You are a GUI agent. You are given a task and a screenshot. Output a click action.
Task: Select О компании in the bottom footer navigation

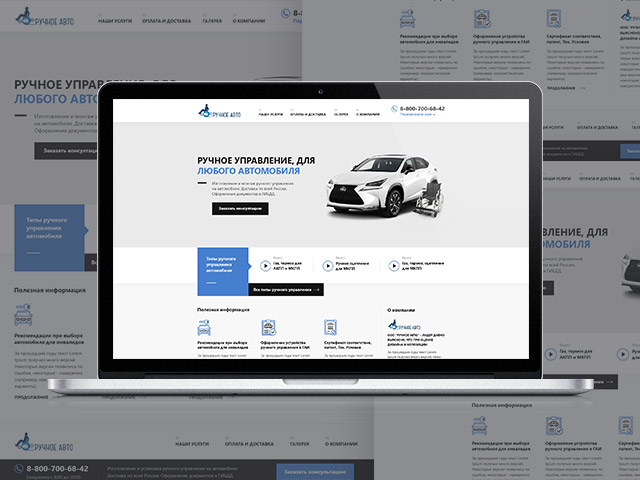tap(341, 444)
